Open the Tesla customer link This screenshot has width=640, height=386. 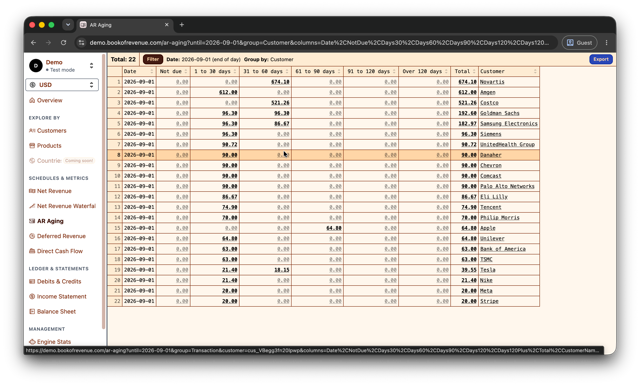[x=488, y=270]
